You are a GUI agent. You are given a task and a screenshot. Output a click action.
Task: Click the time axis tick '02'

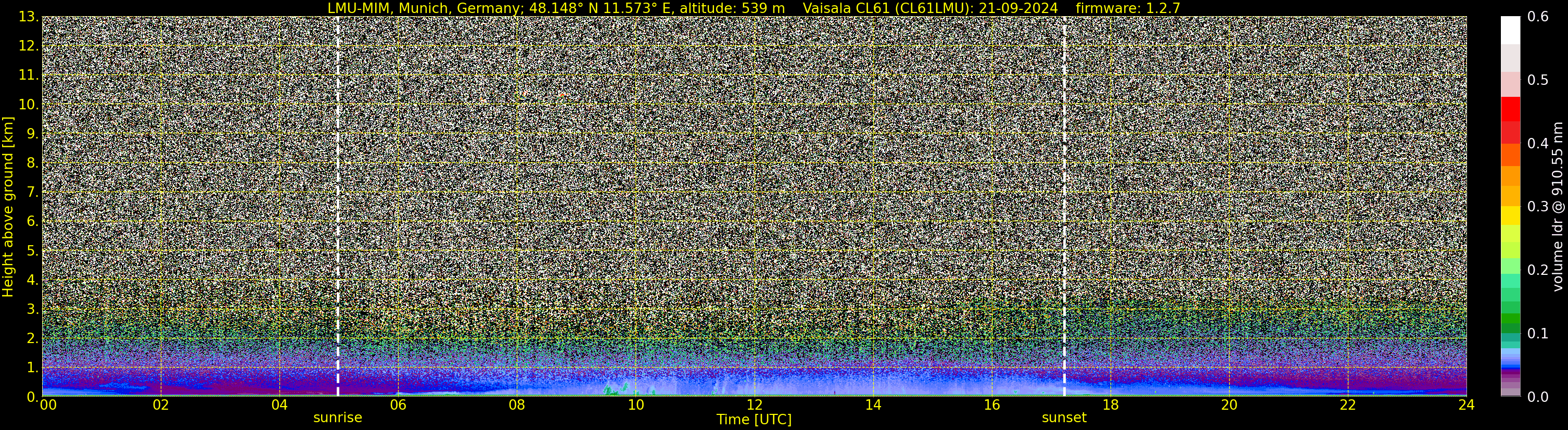[x=161, y=405]
